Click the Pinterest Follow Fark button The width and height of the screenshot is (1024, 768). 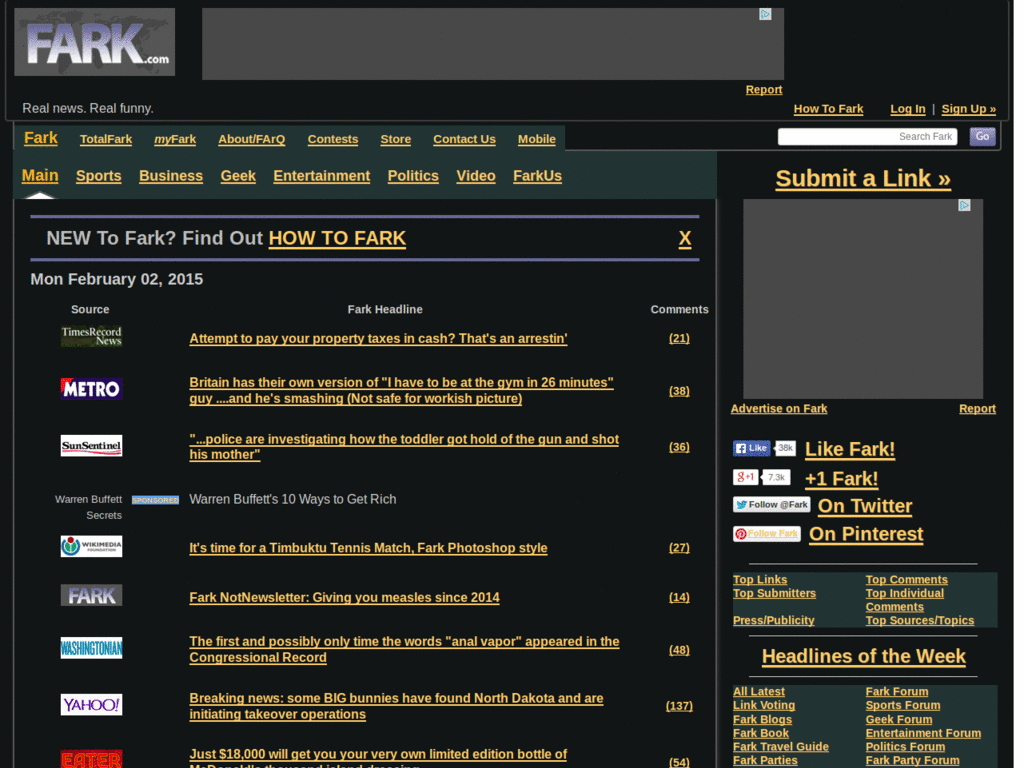pyautogui.click(x=767, y=534)
